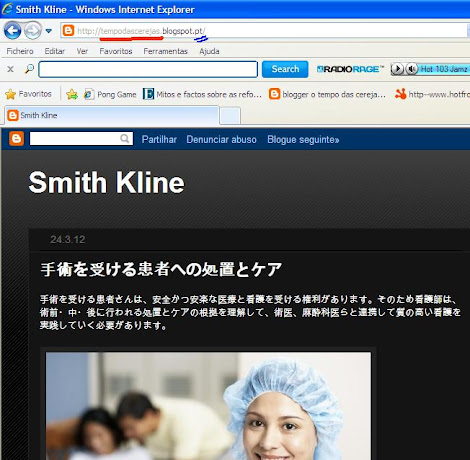Click the 24.3.12 post date
This screenshot has height=460, width=470.
[x=68, y=239]
